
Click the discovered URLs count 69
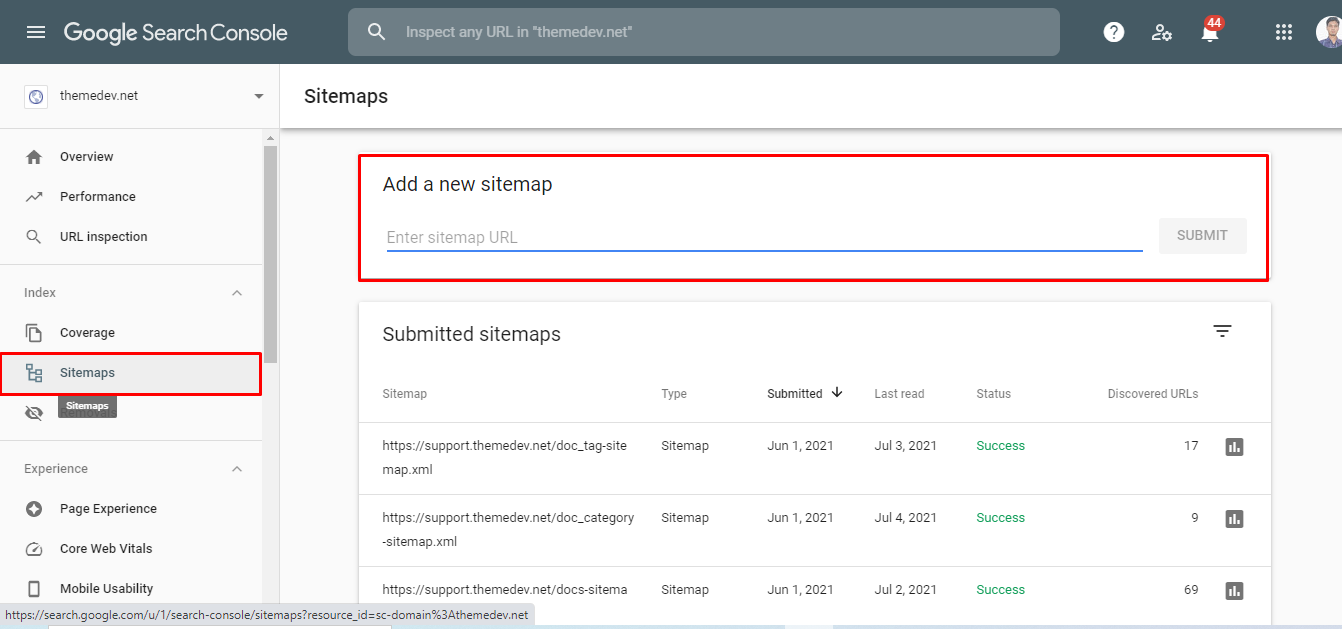[x=1191, y=590]
